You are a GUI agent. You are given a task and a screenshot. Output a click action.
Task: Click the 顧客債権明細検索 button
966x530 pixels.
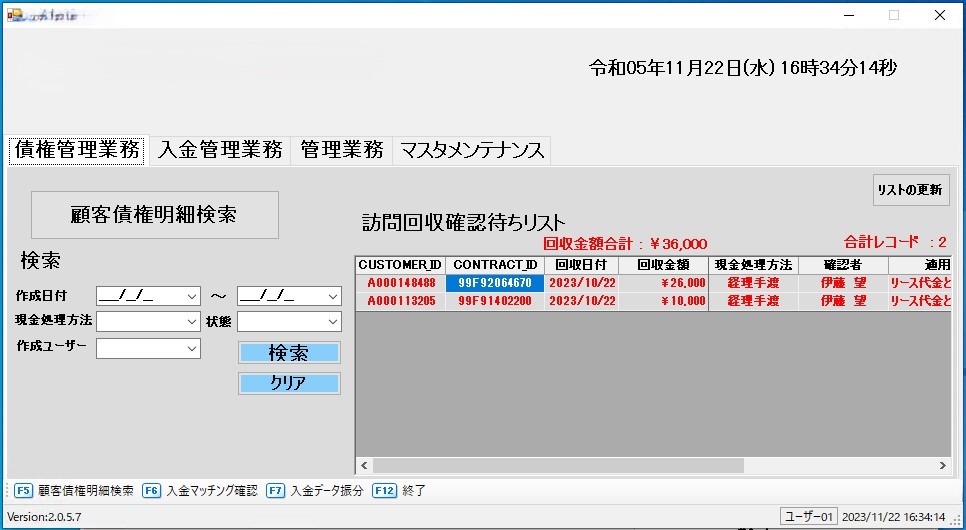click(155, 214)
